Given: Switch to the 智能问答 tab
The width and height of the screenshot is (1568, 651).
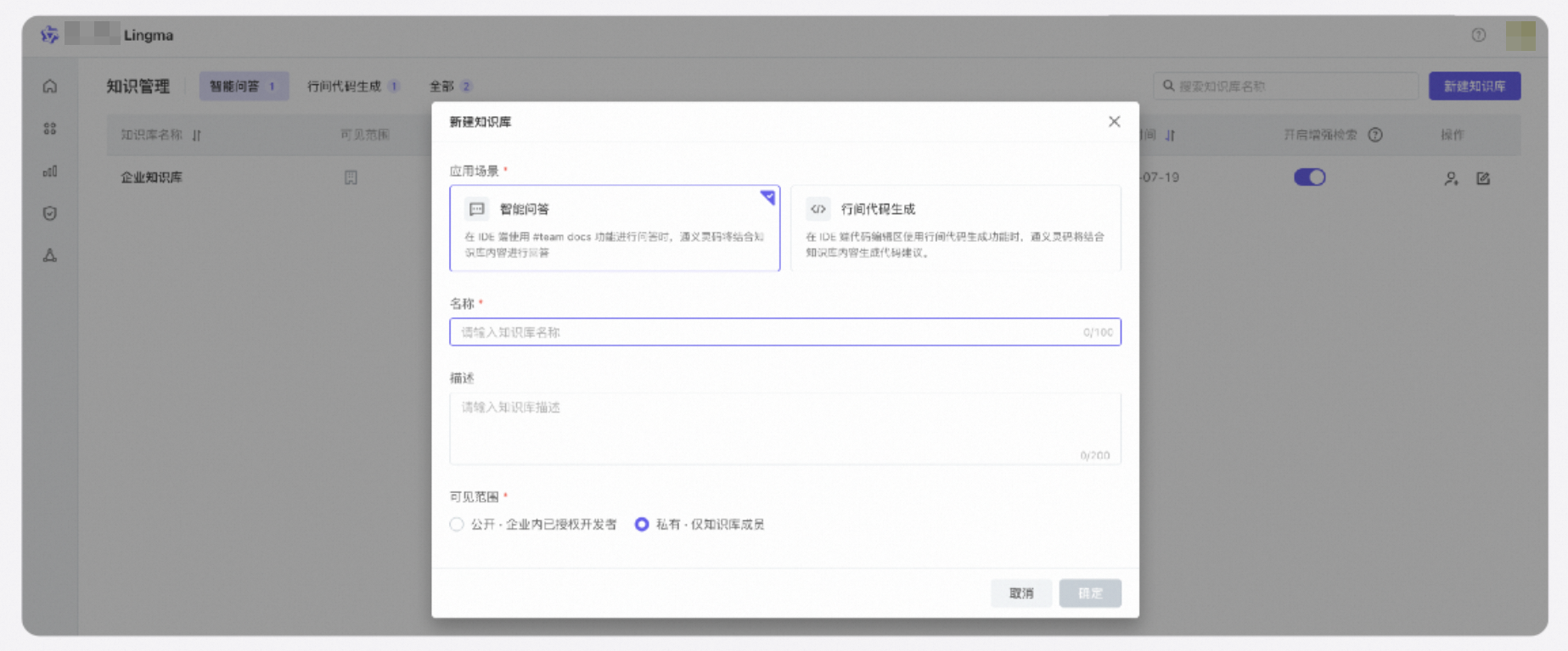Looking at the screenshot, I should pos(244,86).
